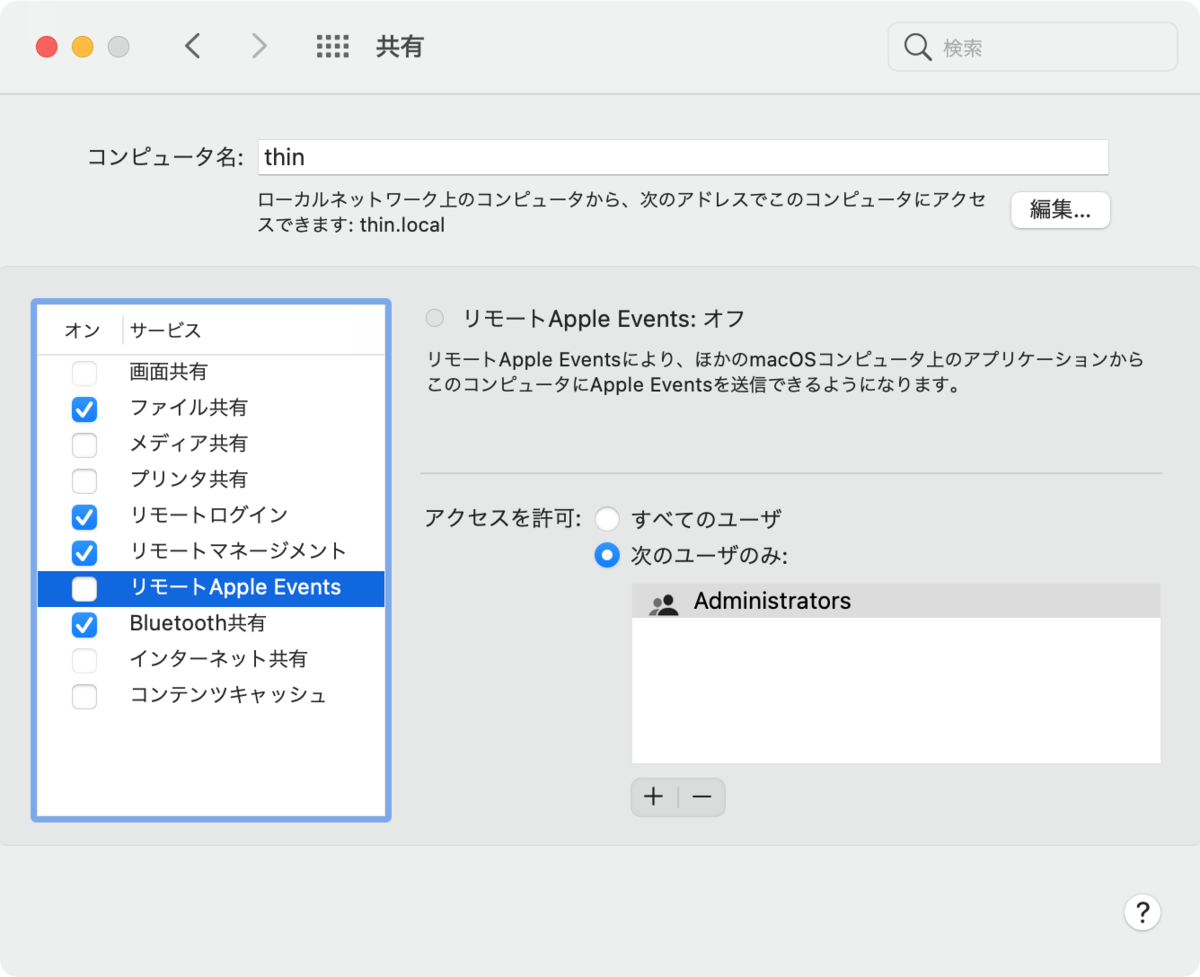
Task: Go back with the left chevron
Action: point(193,46)
